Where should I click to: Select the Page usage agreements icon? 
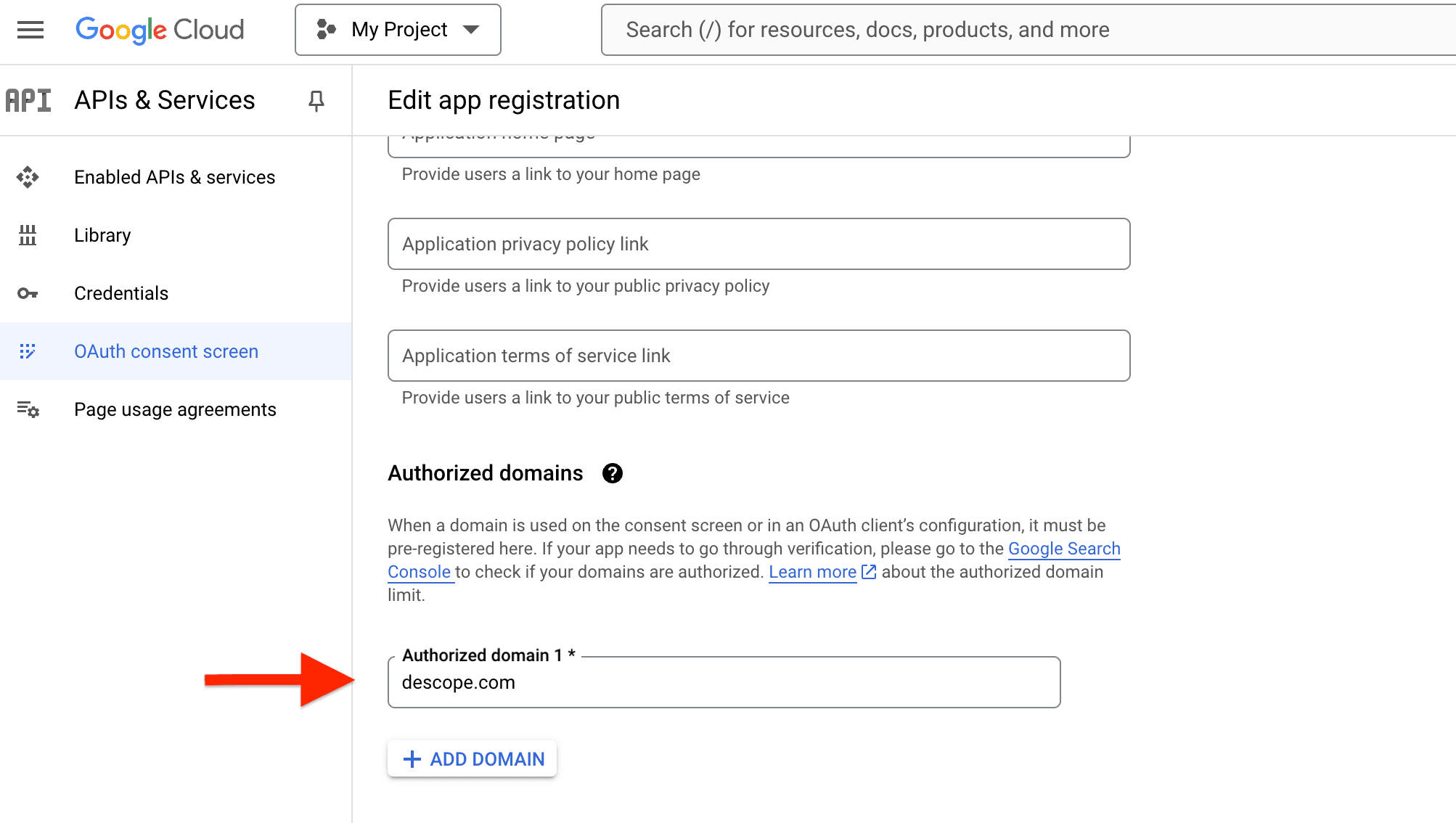(28, 409)
